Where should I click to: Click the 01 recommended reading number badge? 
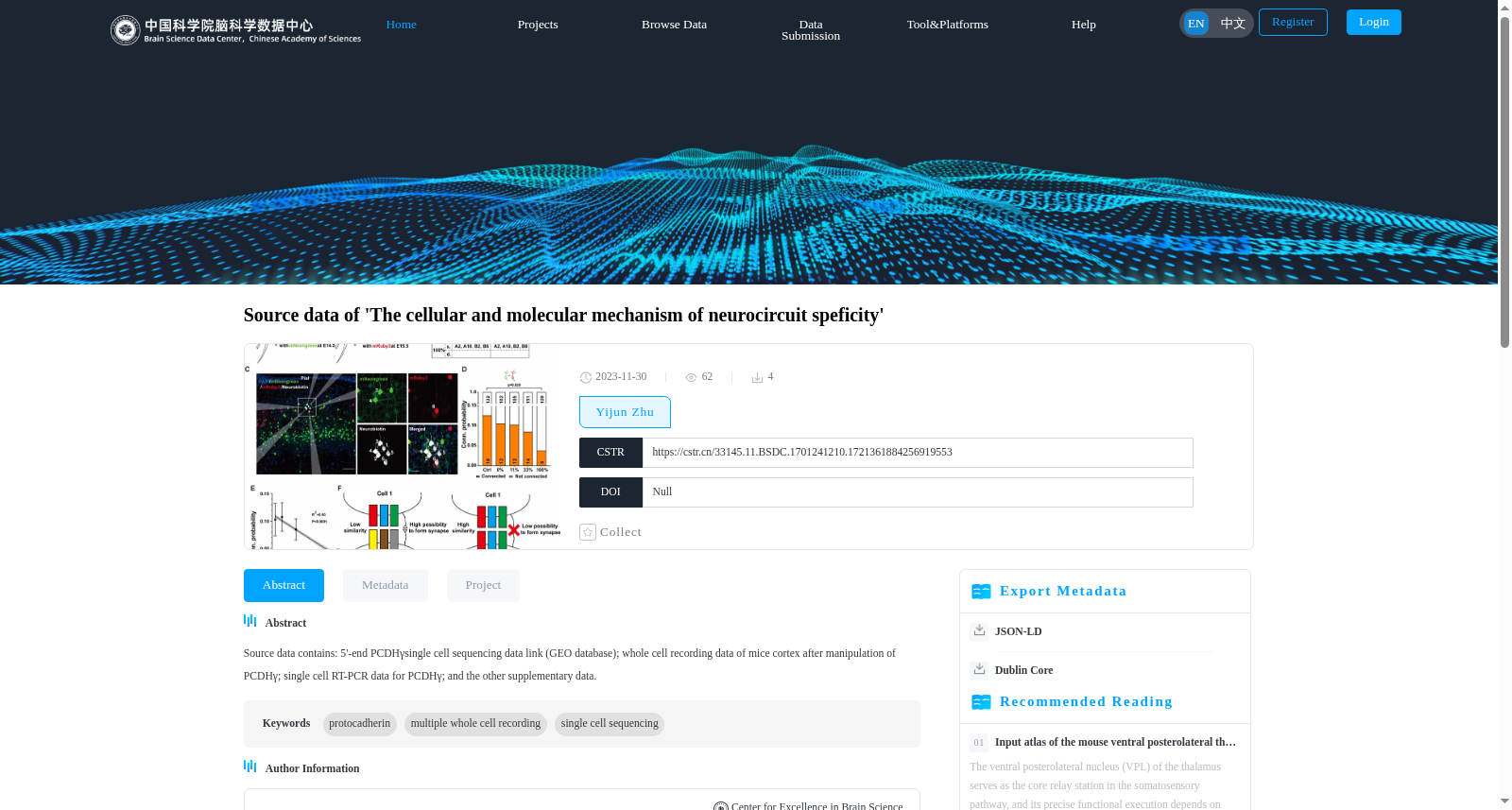[x=979, y=743]
